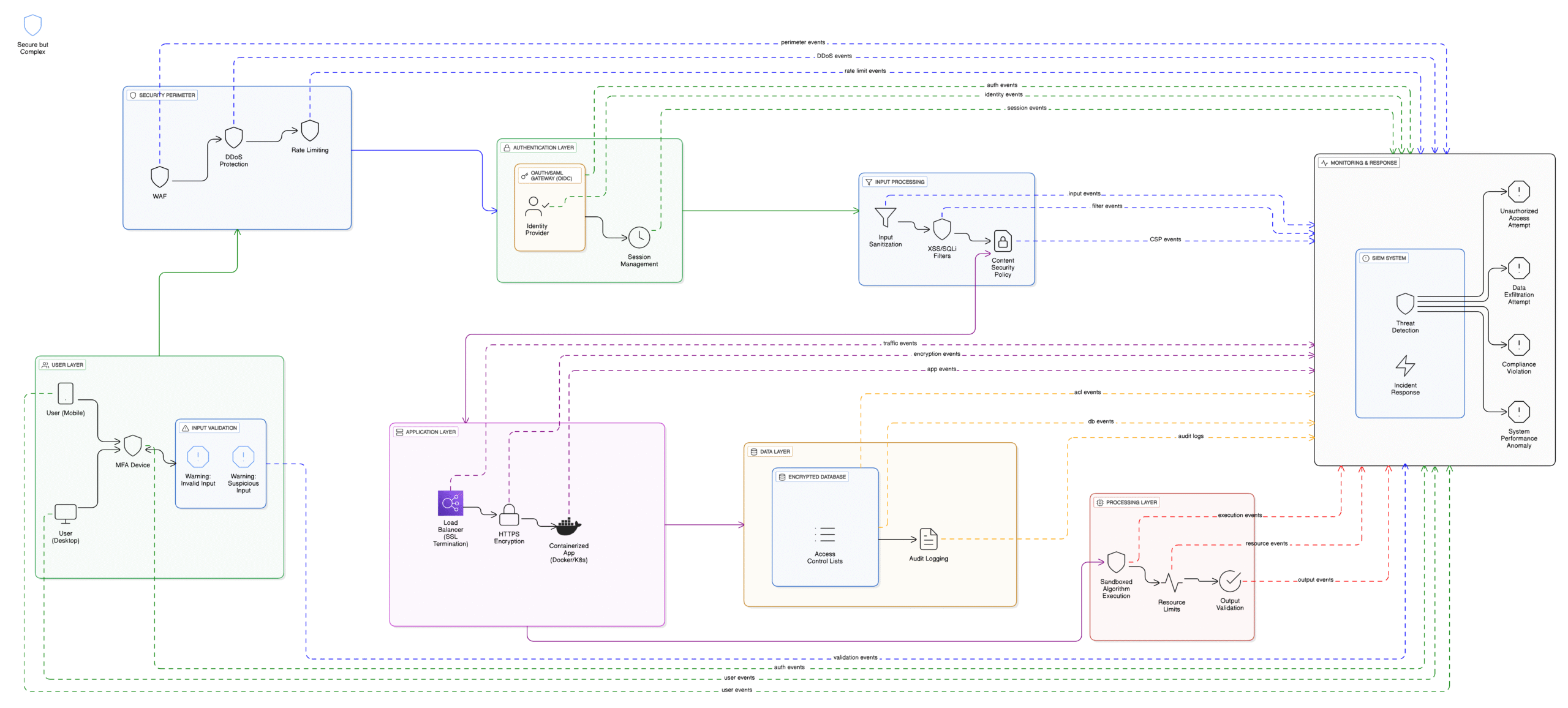This screenshot has width=1568, height=708.
Task: Click the APPLICATION LAYER group label
Action: click(426, 432)
